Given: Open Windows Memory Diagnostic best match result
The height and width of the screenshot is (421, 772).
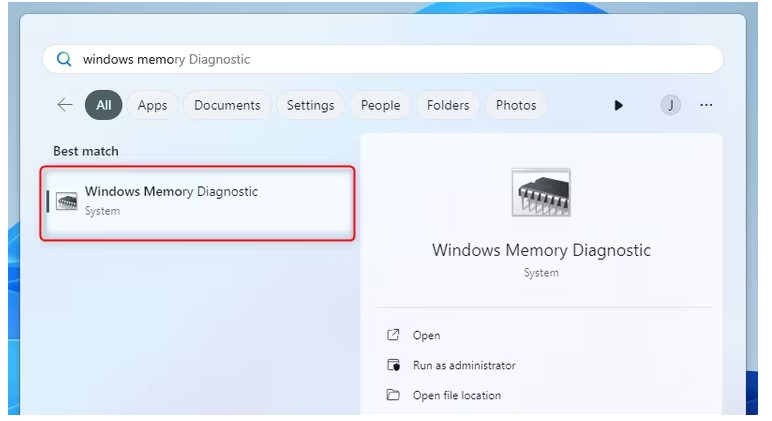Looking at the screenshot, I should pos(197,203).
